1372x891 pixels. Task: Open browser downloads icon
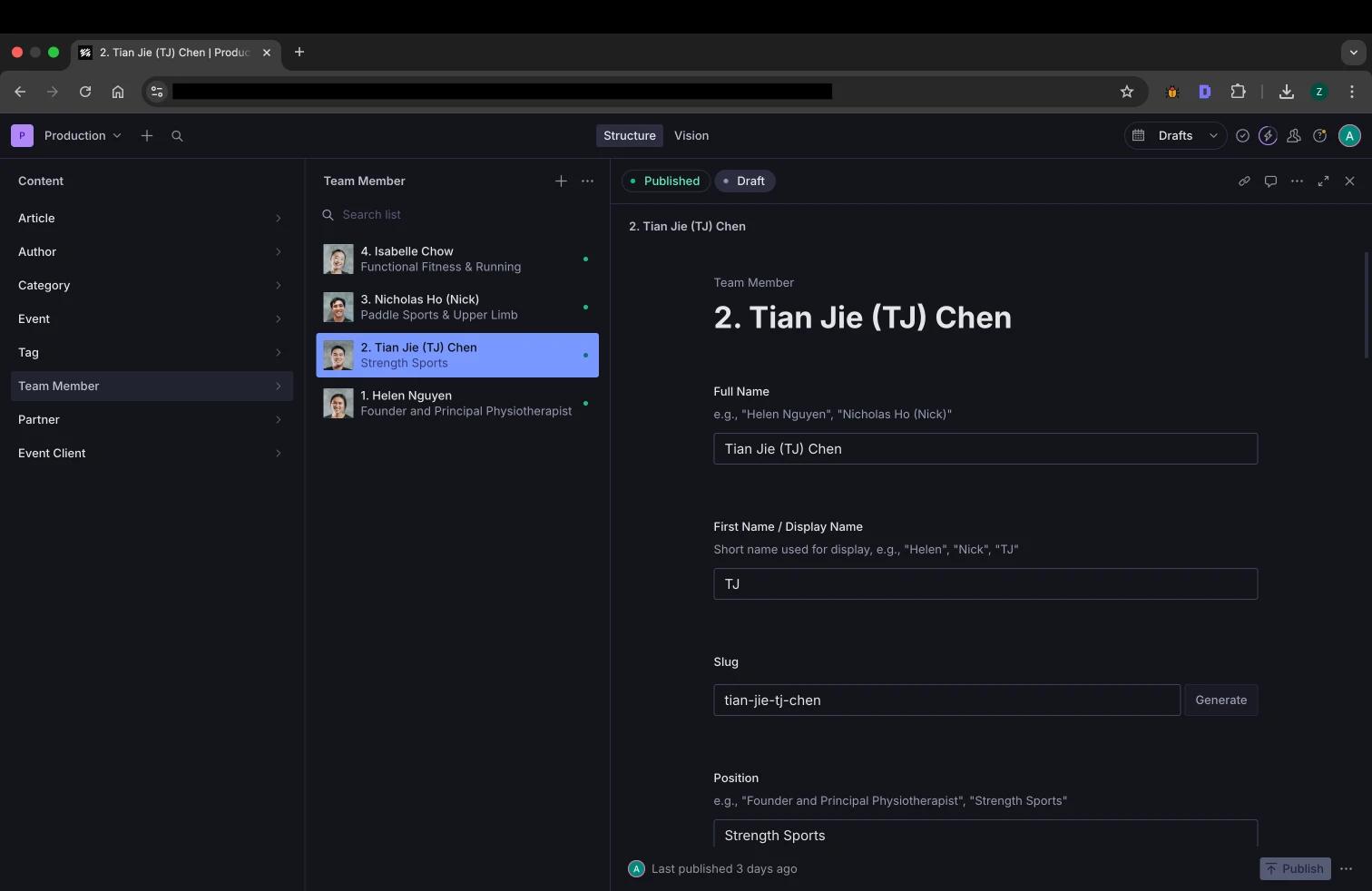pyautogui.click(x=1286, y=92)
